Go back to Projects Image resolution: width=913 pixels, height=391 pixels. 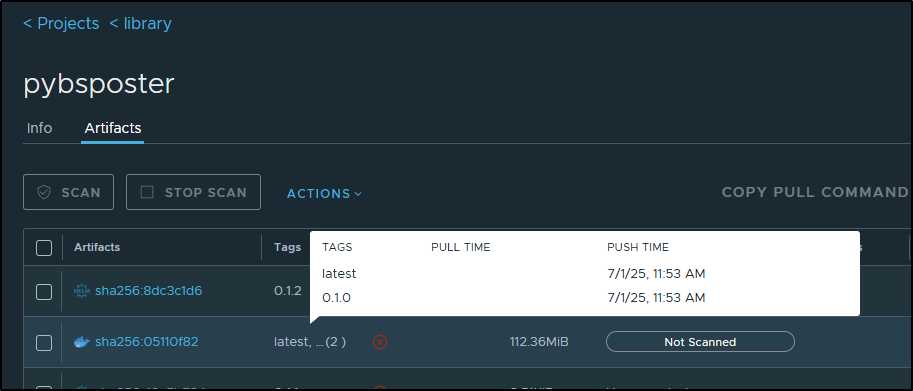point(61,24)
